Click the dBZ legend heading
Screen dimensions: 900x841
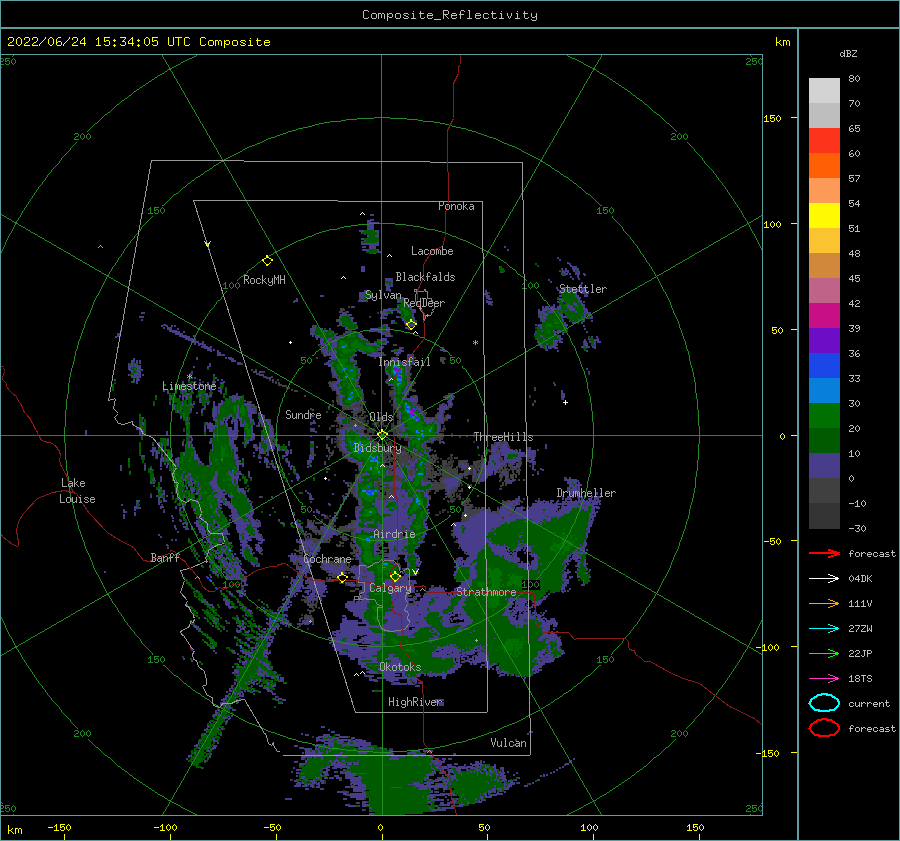click(848, 53)
